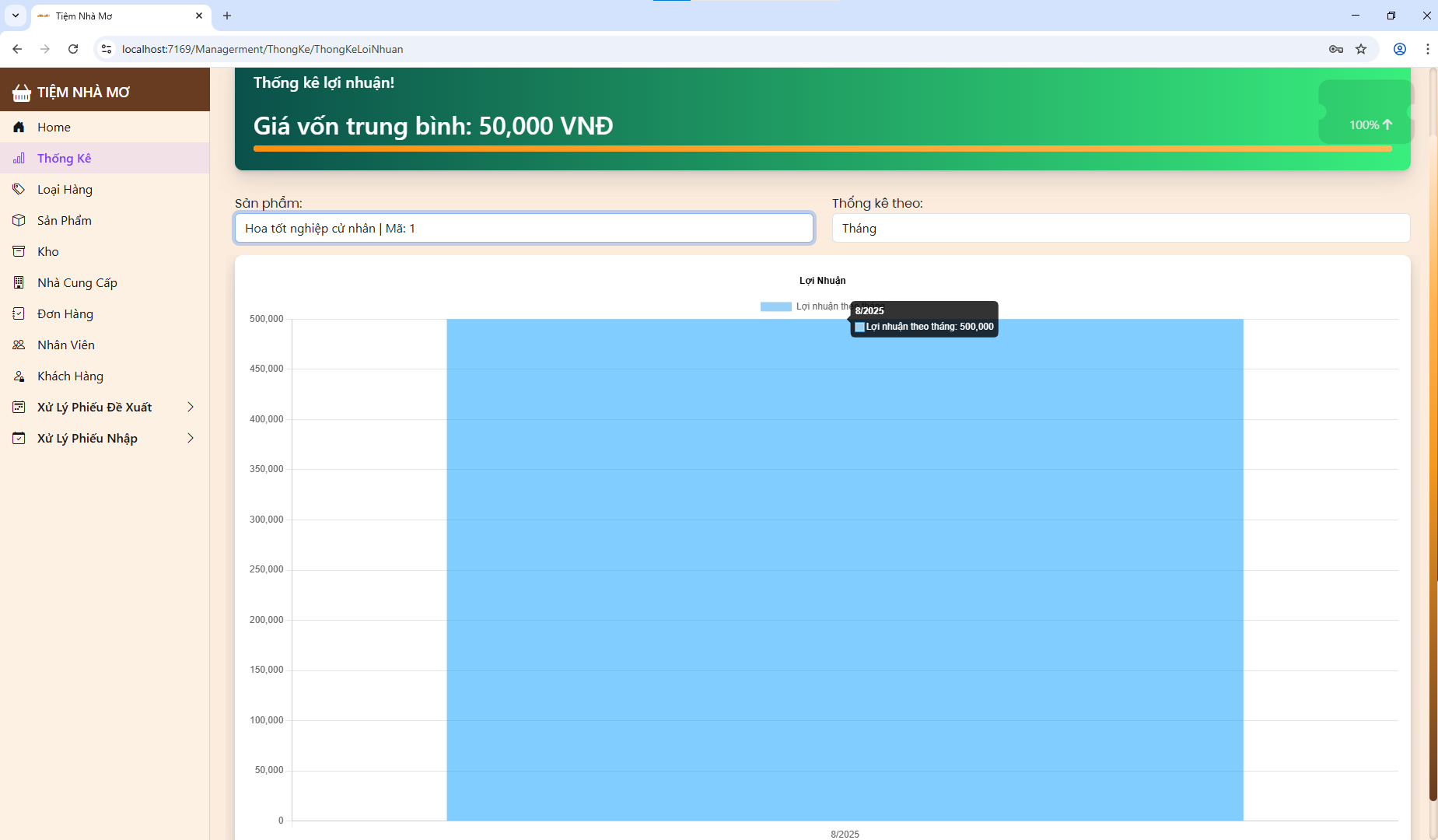Expand Xử Lý Phiếu Nhập chevron
Image resolution: width=1438 pixels, height=840 pixels.
[x=191, y=438]
